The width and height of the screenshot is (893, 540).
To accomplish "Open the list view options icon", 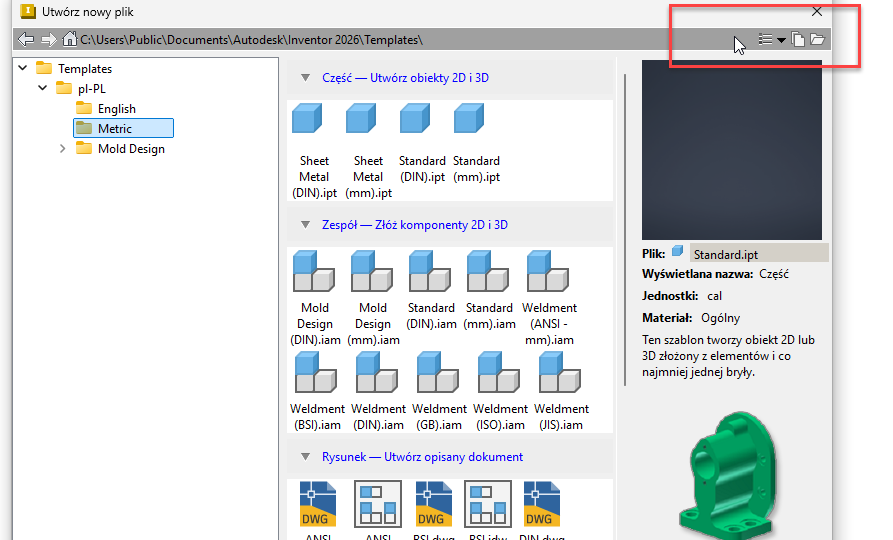I will coord(765,39).
